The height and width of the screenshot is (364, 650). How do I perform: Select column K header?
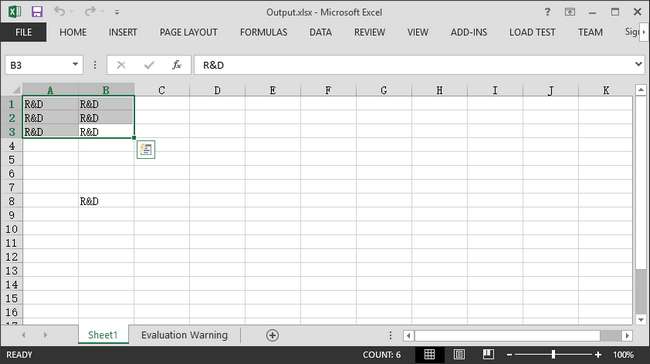click(606, 90)
